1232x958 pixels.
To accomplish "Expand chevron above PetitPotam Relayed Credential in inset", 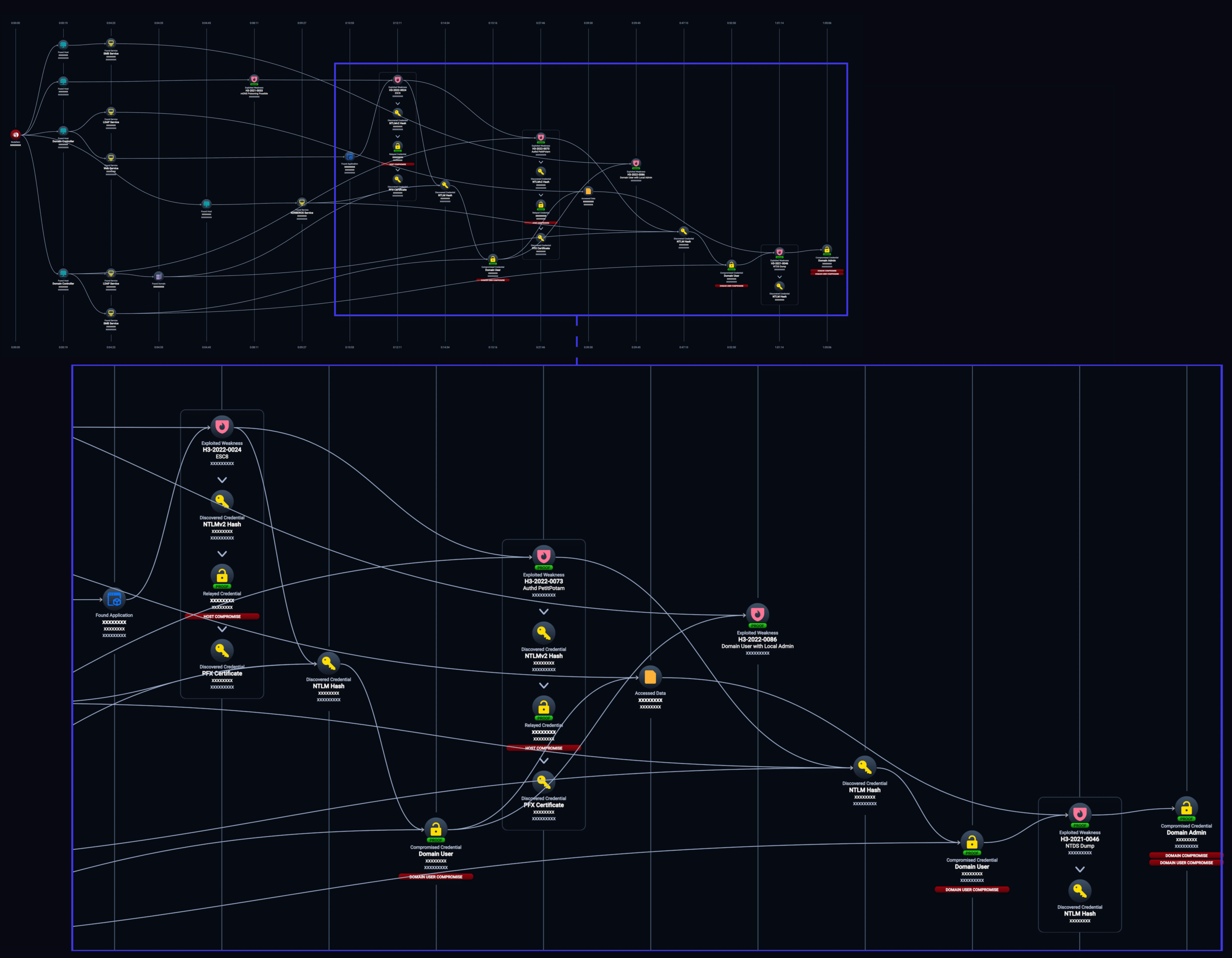I will tap(544, 685).
